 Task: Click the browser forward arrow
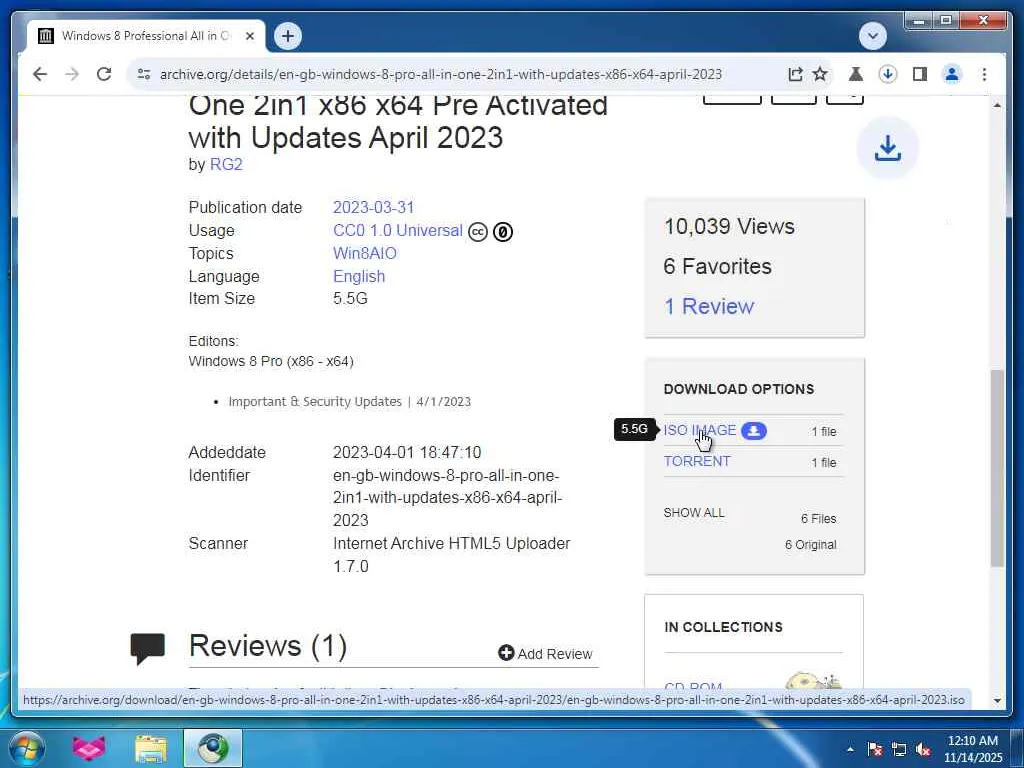click(72, 74)
